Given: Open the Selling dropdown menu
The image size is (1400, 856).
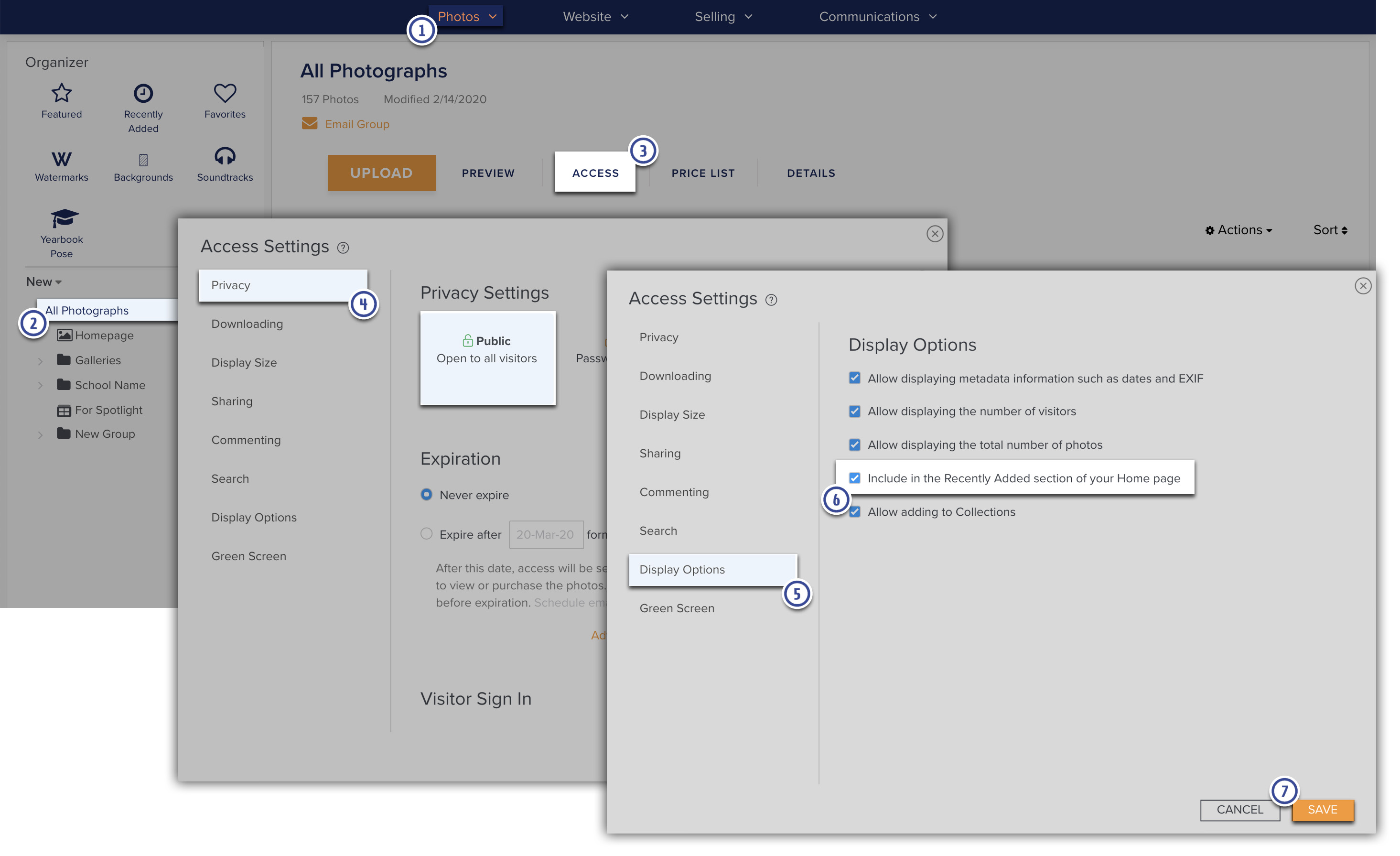Looking at the screenshot, I should (x=723, y=16).
